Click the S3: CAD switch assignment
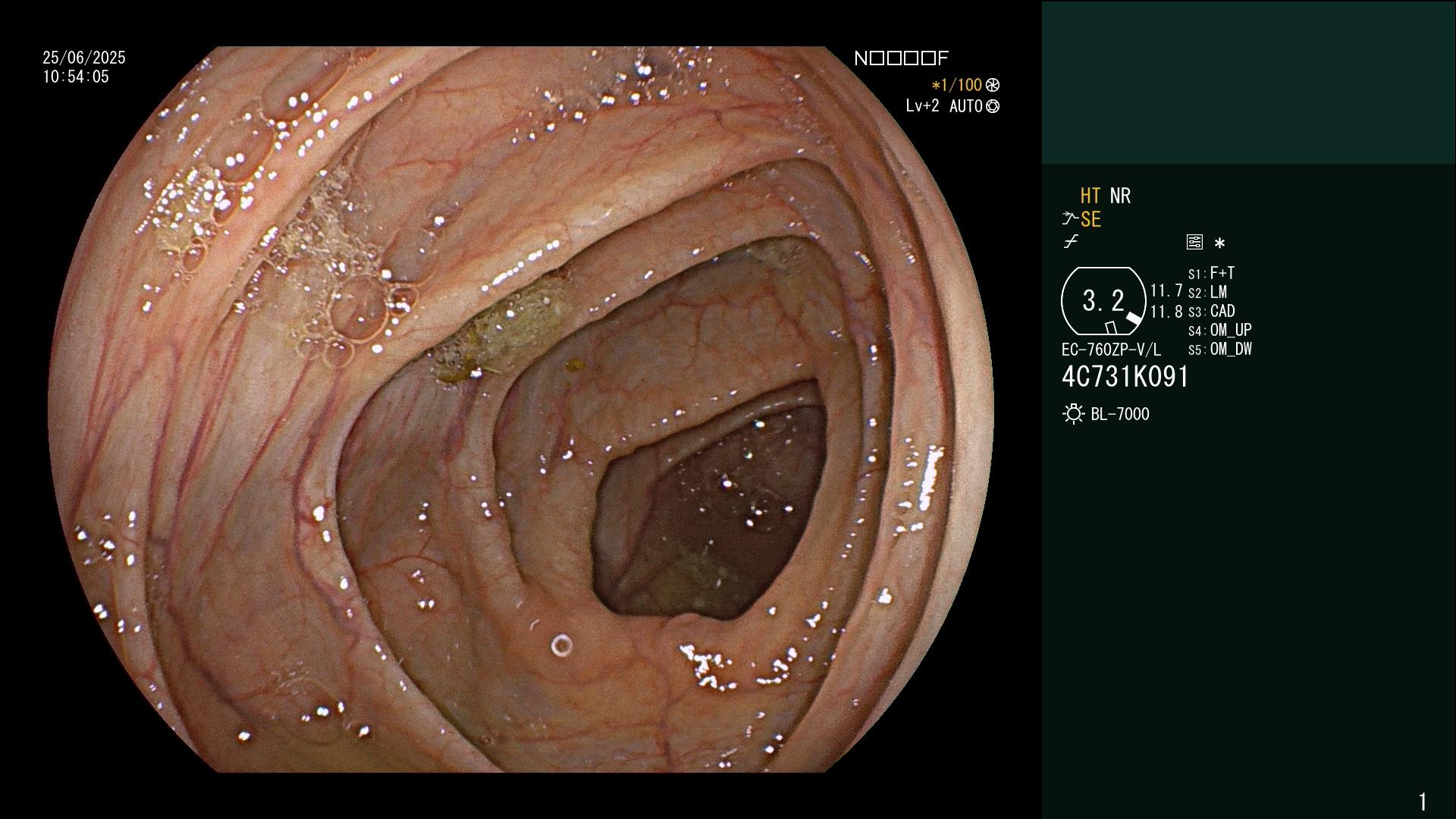This screenshot has height=819, width=1456. [x=1212, y=311]
